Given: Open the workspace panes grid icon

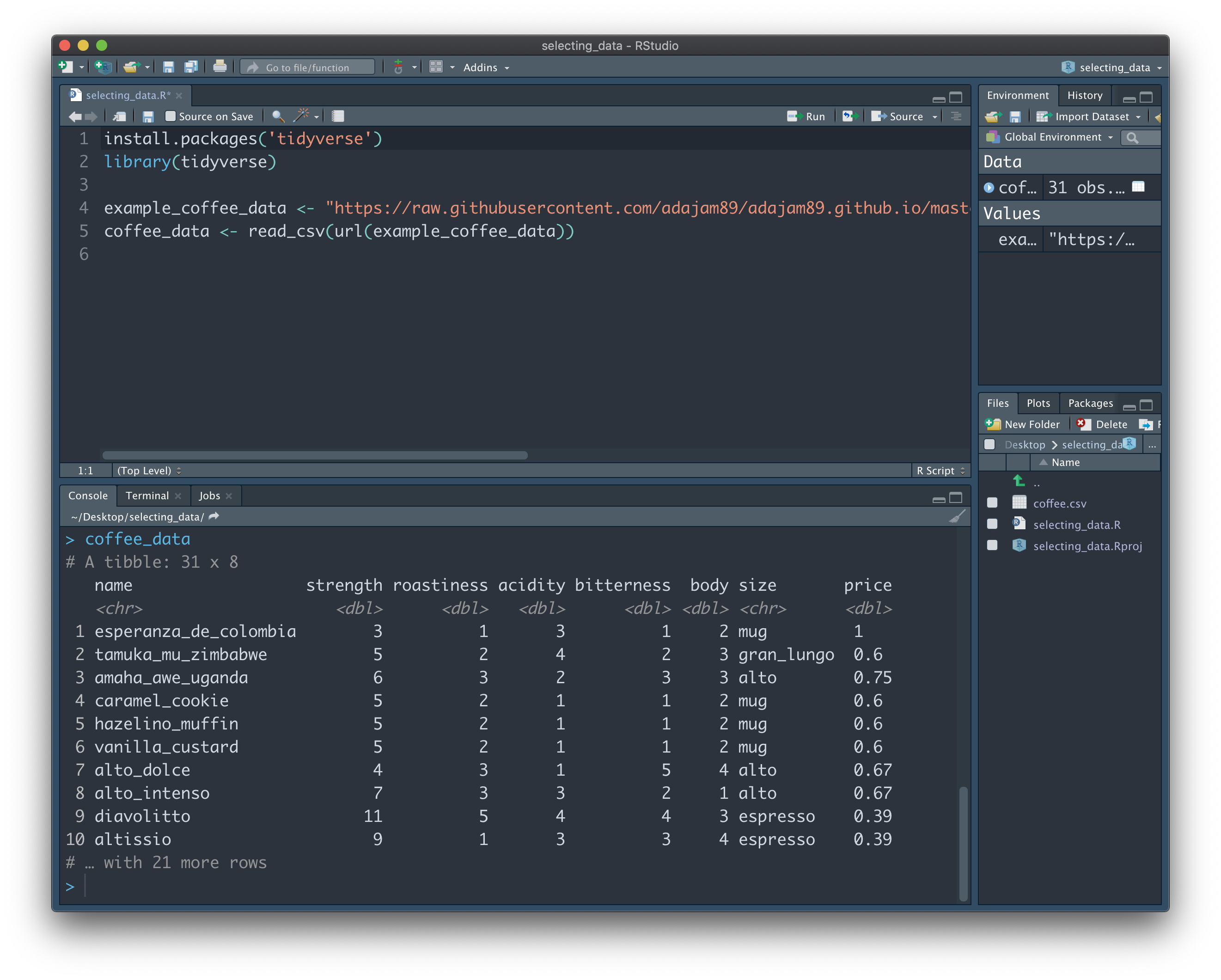Looking at the screenshot, I should (435, 67).
